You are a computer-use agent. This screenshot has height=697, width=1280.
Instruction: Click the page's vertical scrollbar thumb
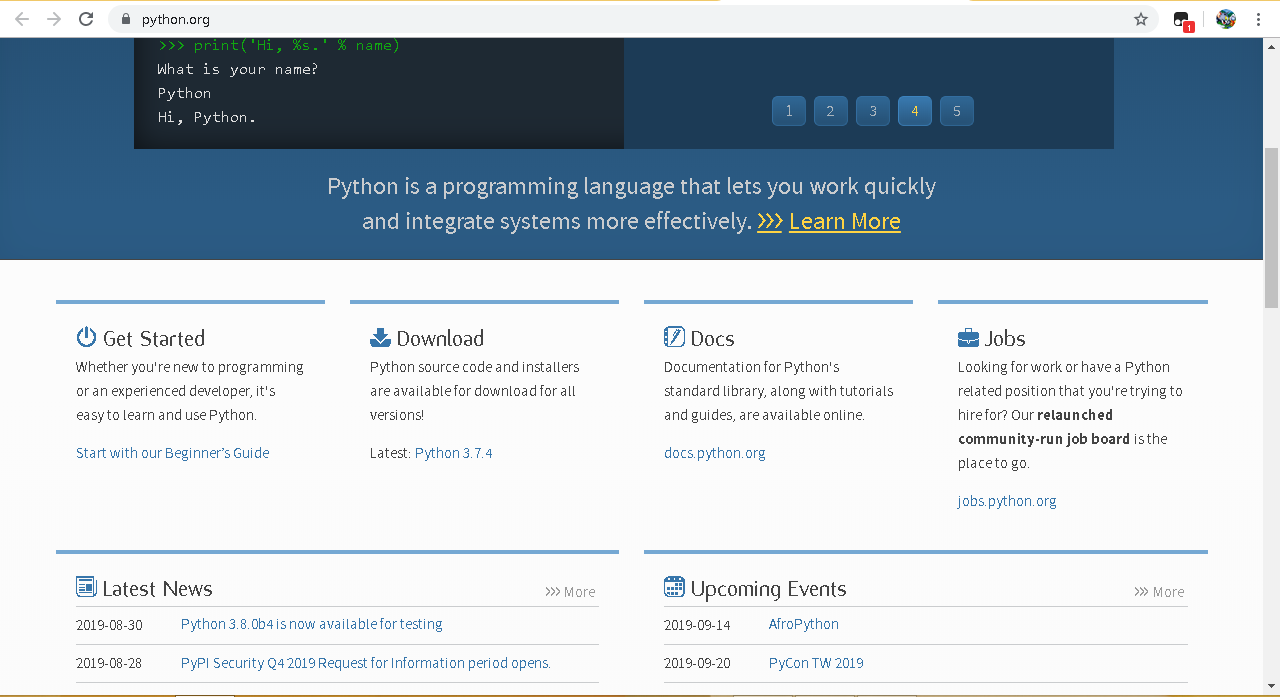coord(1271,227)
